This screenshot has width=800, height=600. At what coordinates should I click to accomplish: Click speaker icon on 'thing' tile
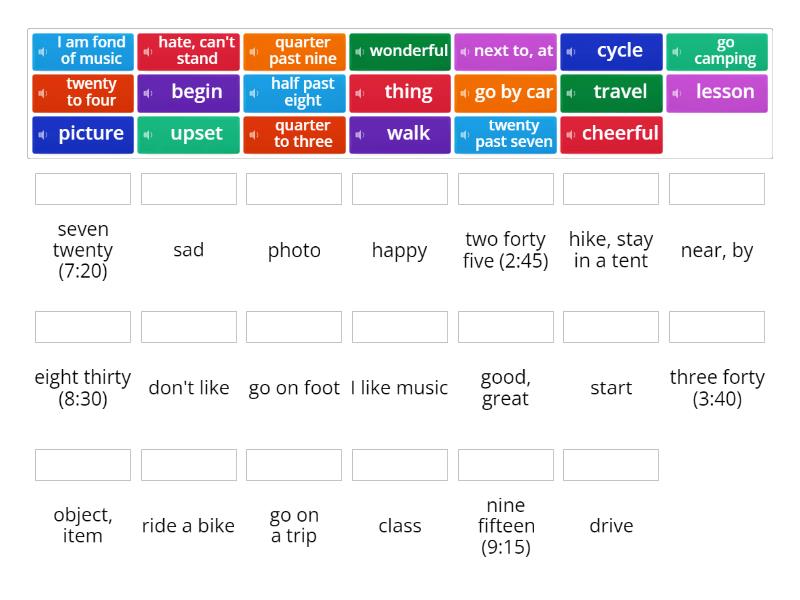360,93
